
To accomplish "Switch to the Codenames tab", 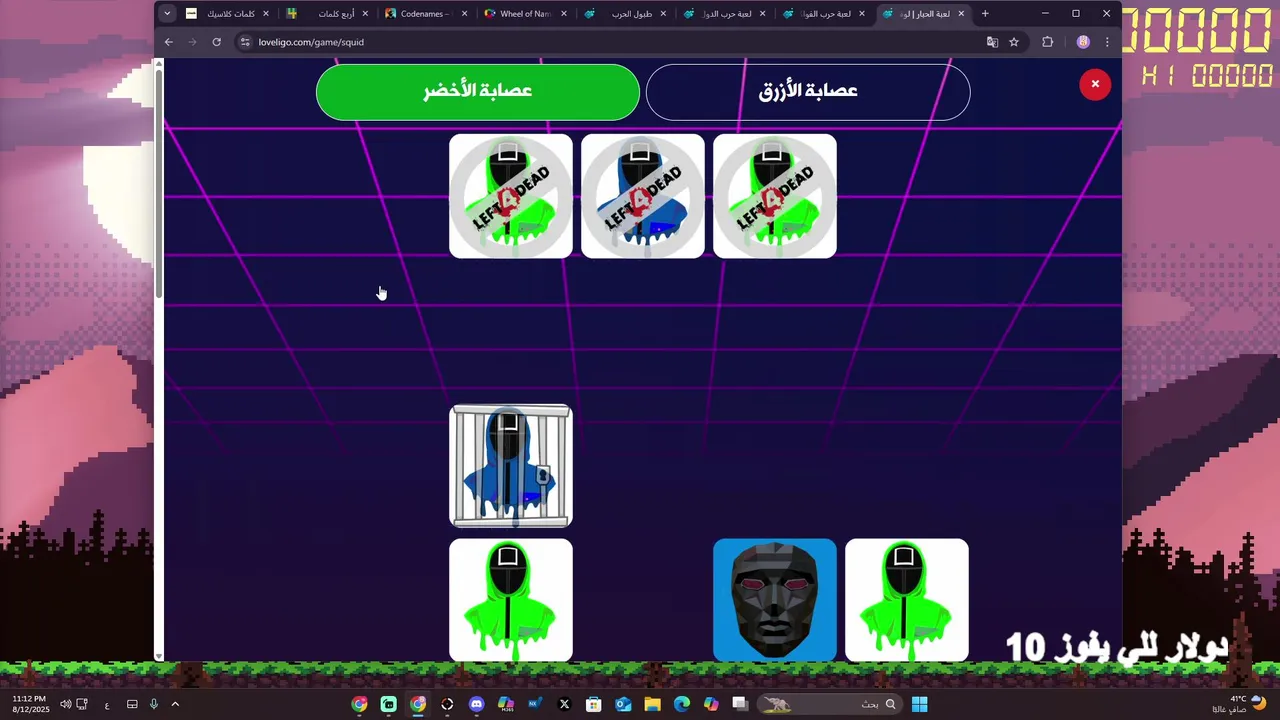I will 427,14.
